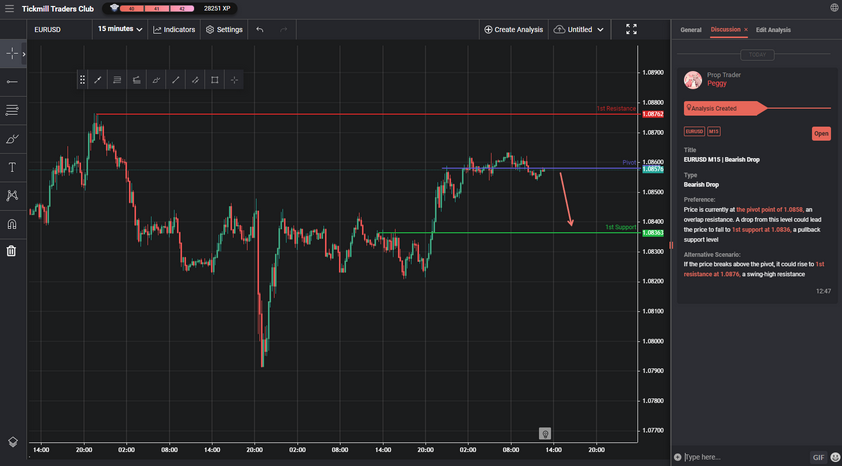Open the 15 minutes timeframe dropdown
Image resolution: width=842 pixels, height=466 pixels.
click(x=120, y=29)
